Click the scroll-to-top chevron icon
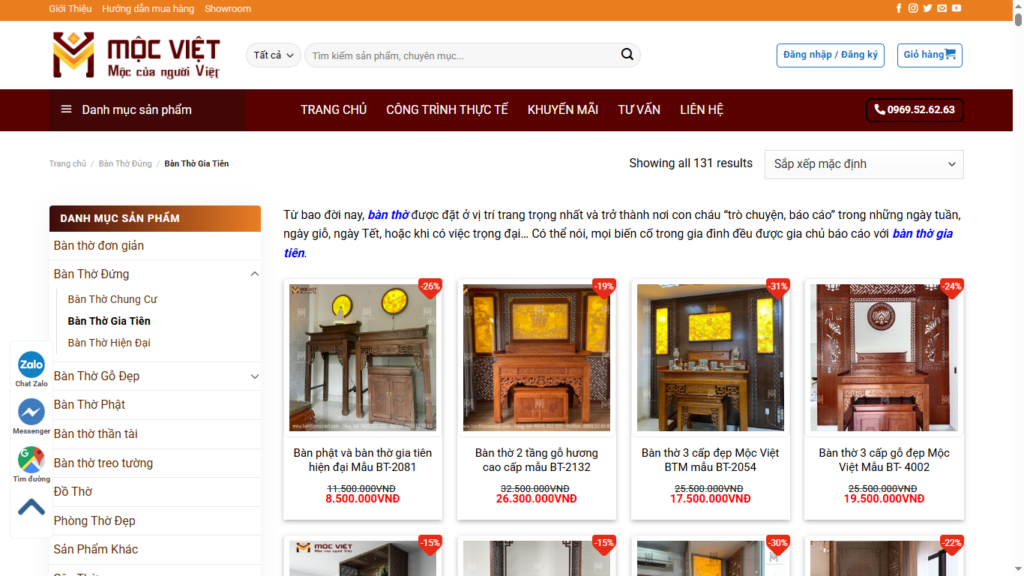Screen dimensions: 1024x576 (x=31, y=507)
